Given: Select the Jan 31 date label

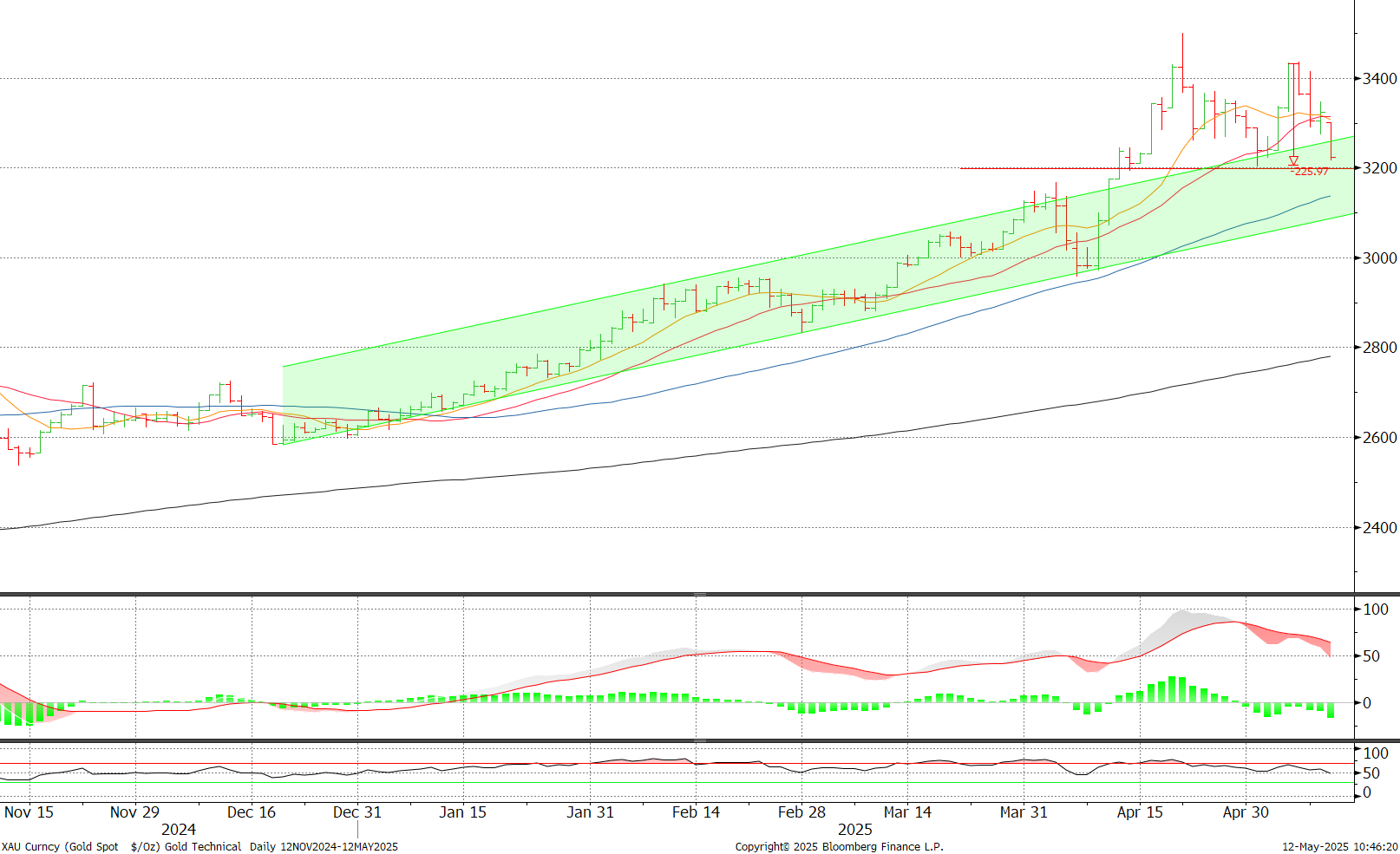Looking at the screenshot, I should point(590,812).
